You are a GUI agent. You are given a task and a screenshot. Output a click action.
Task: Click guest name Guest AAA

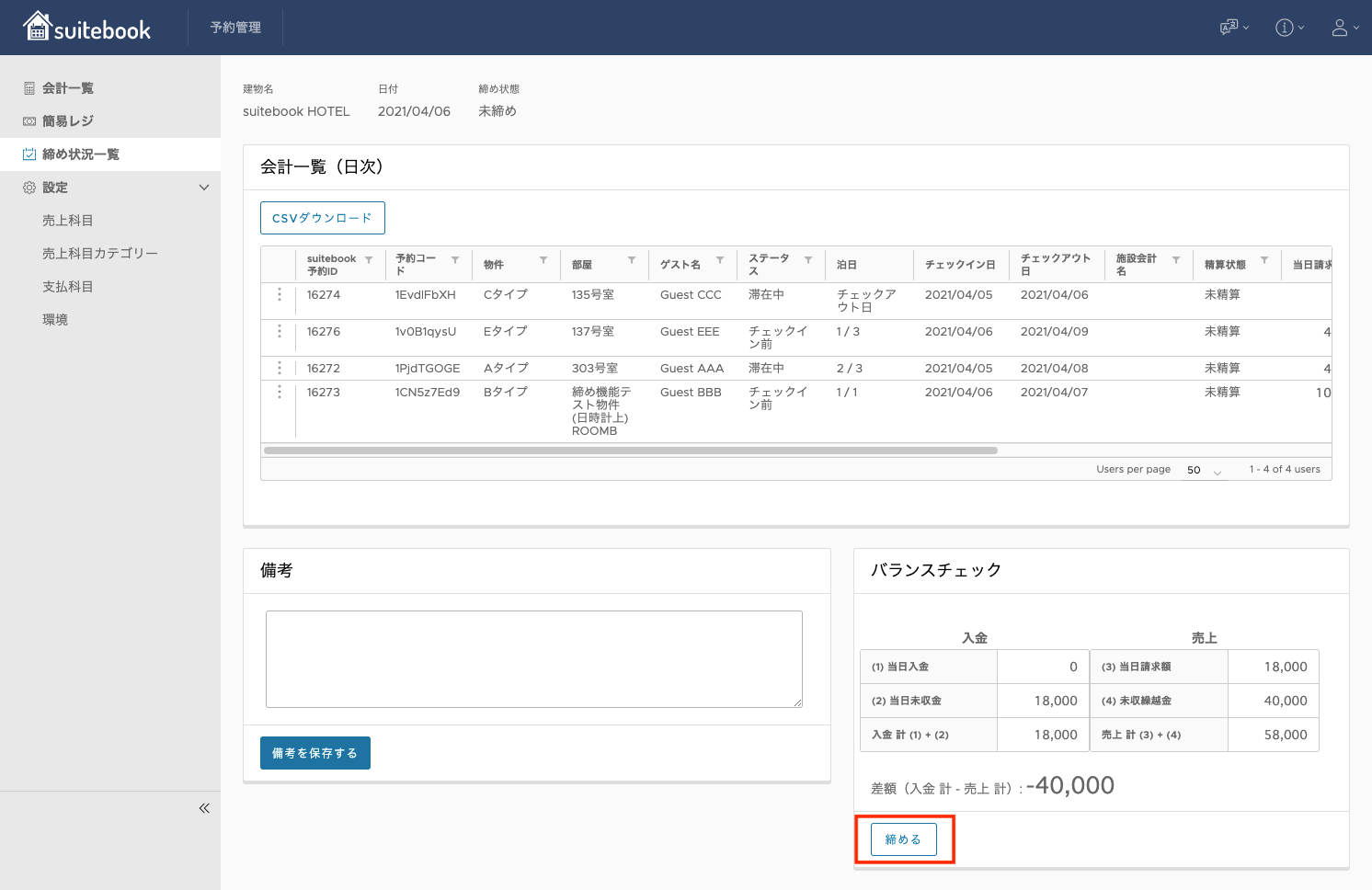[x=692, y=368]
